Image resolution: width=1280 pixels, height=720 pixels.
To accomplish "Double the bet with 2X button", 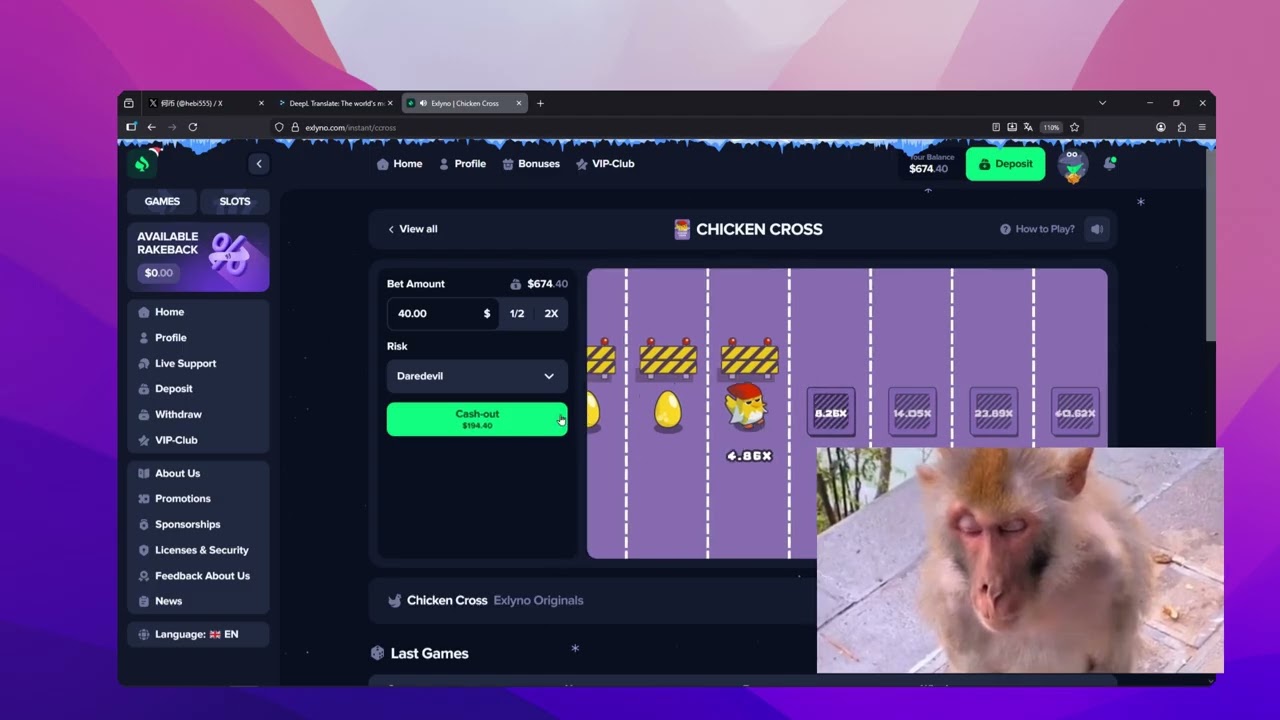I will tap(551, 314).
